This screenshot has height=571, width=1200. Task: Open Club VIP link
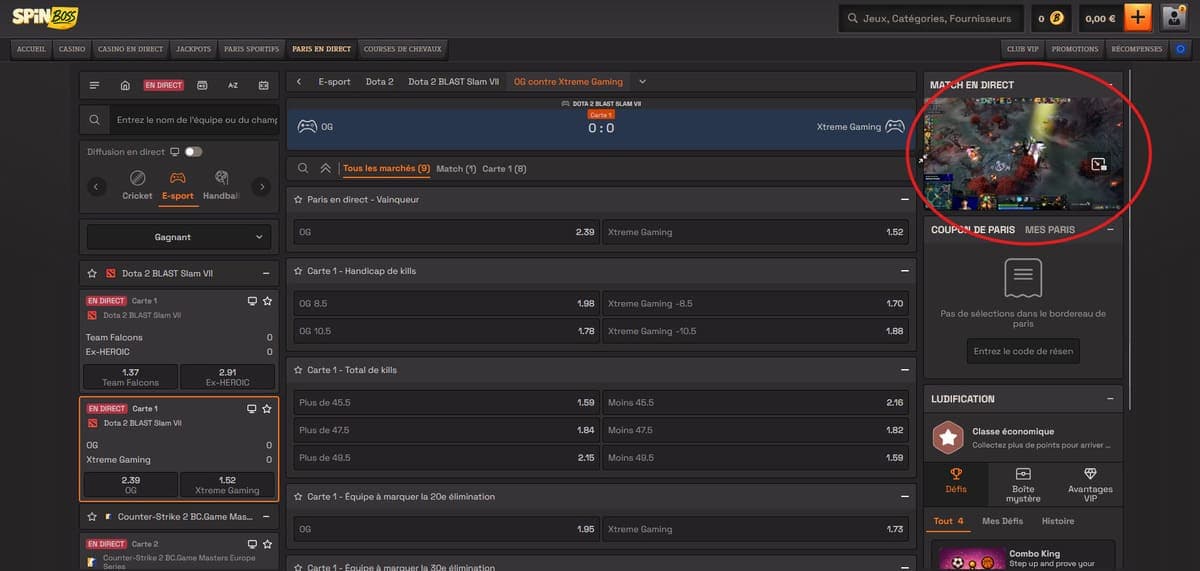pyautogui.click(x=1023, y=48)
